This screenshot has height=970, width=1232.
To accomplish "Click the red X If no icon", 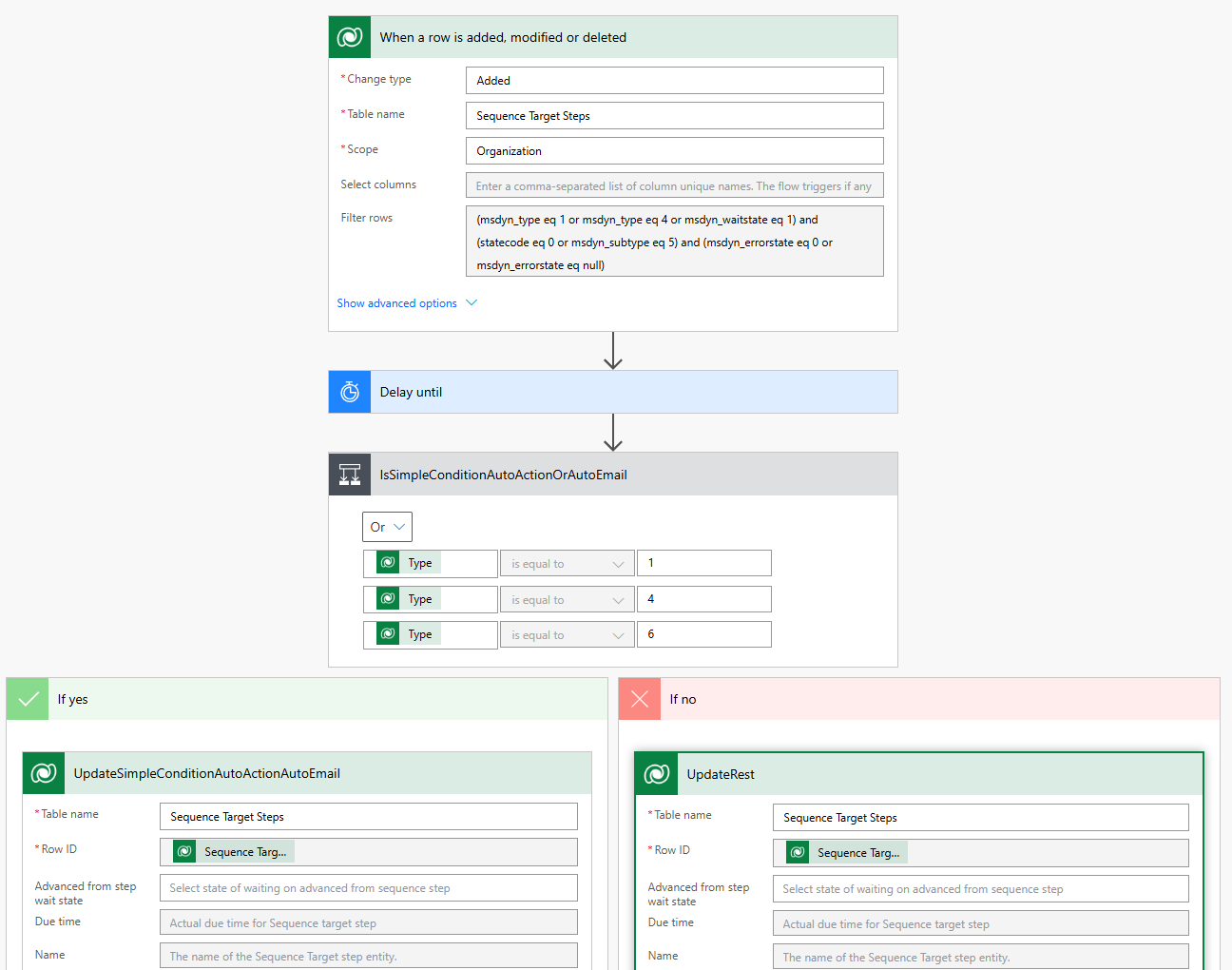I will (x=640, y=699).
